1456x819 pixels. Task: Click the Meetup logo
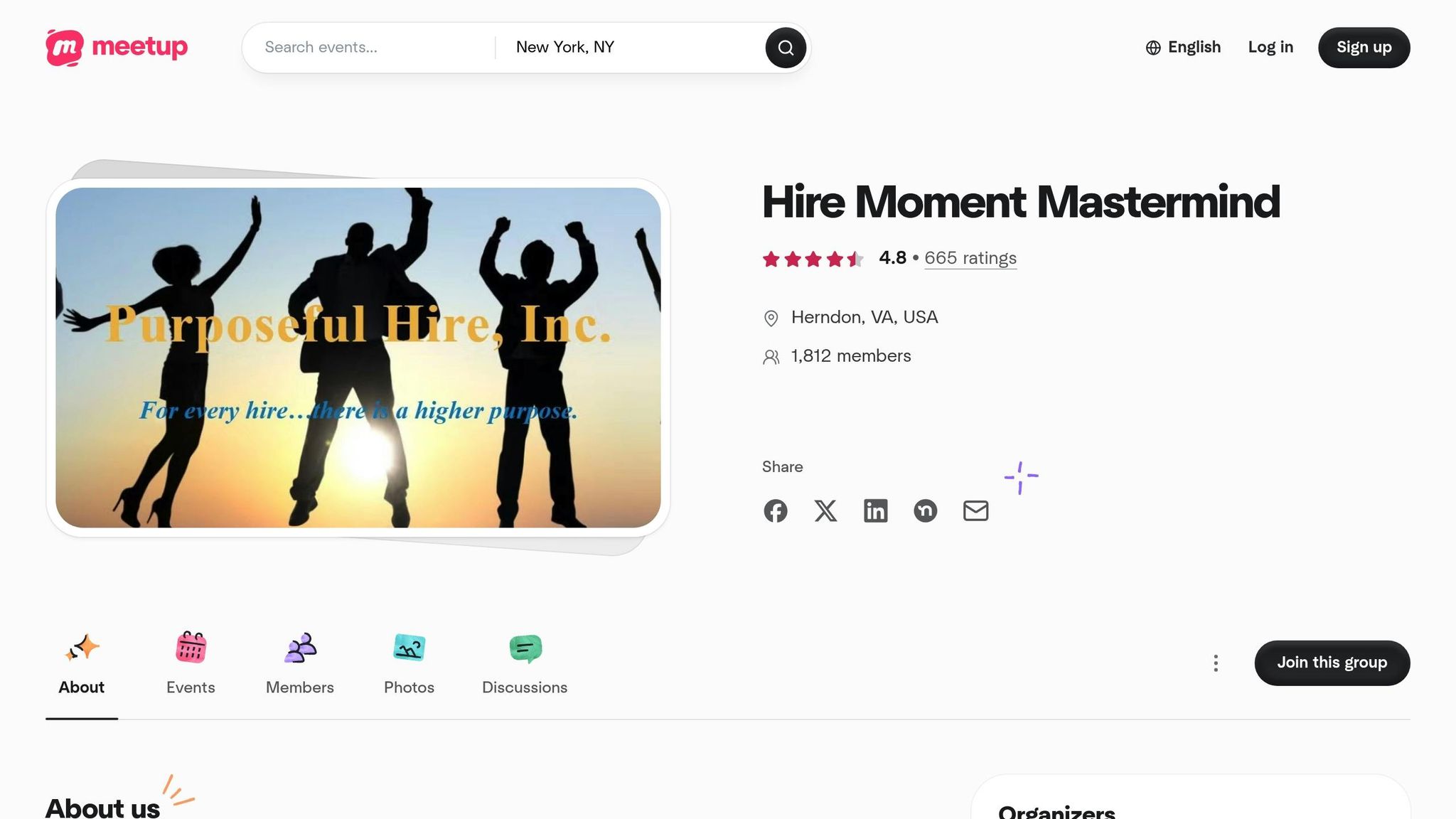(x=116, y=47)
